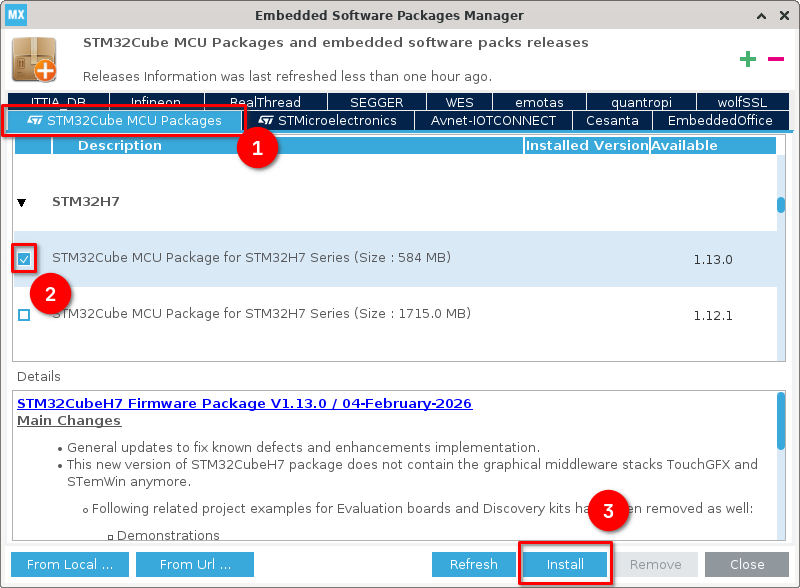The width and height of the screenshot is (800, 588).
Task: Click the package box icon in header
Action: [34, 60]
